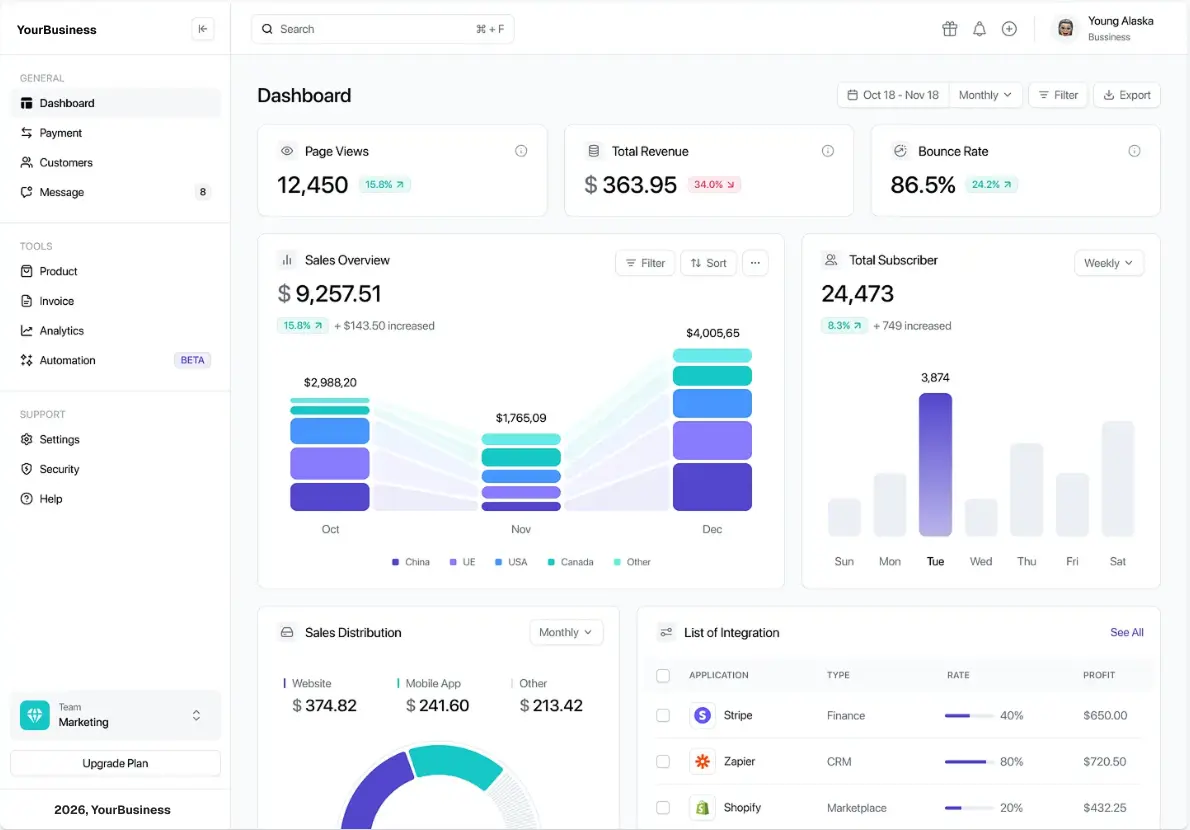Image resolution: width=1190 pixels, height=830 pixels.
Task: Open the Monthly dropdown in Sales Distribution
Action: 566,632
